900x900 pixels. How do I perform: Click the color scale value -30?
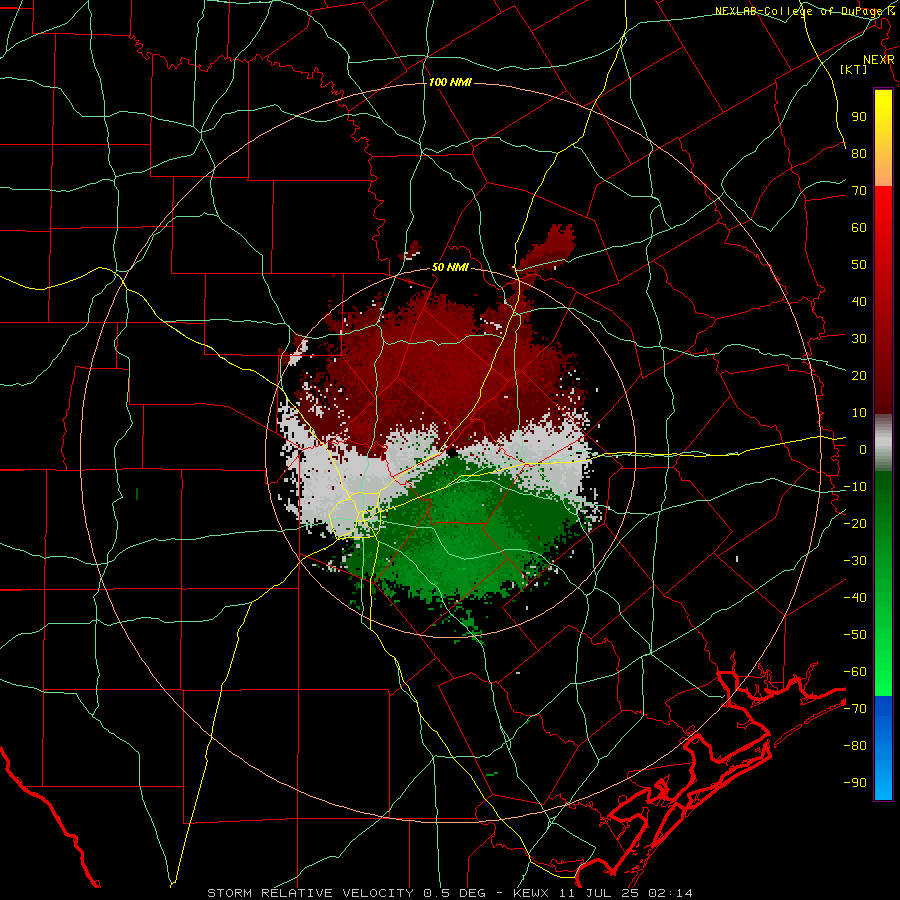tap(855, 561)
